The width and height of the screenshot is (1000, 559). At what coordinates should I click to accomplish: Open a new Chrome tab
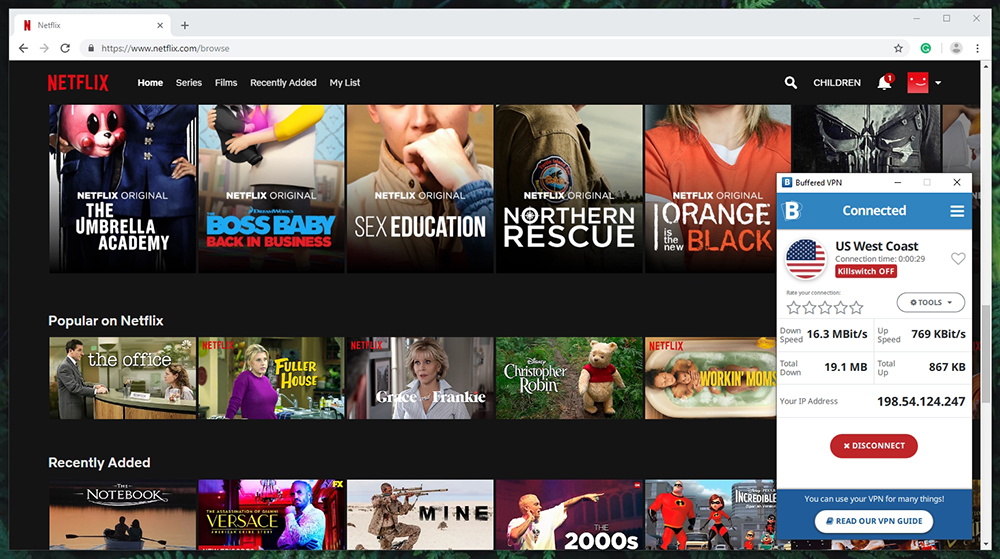point(185,25)
